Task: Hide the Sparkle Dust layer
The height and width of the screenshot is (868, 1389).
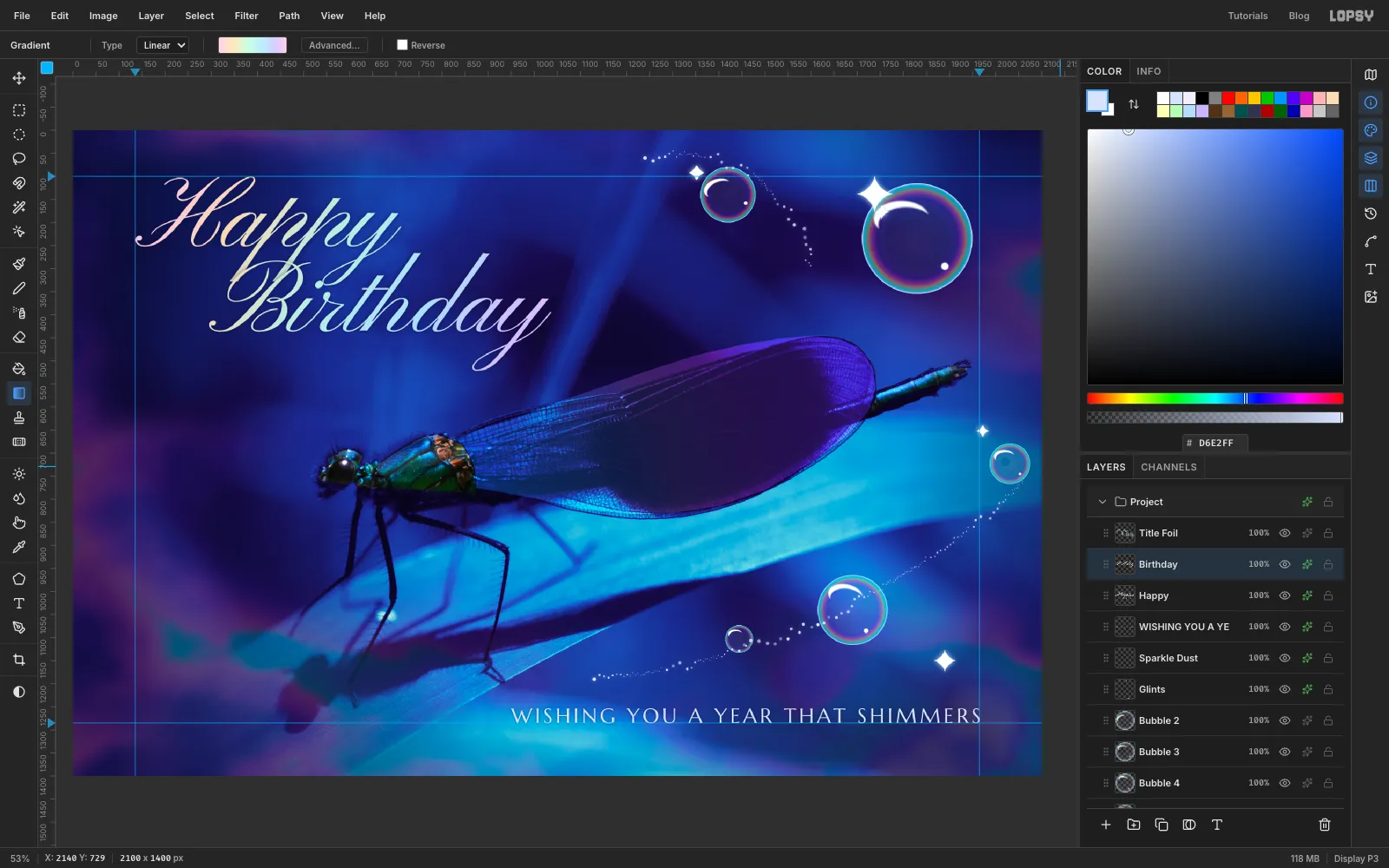Action: (1285, 658)
